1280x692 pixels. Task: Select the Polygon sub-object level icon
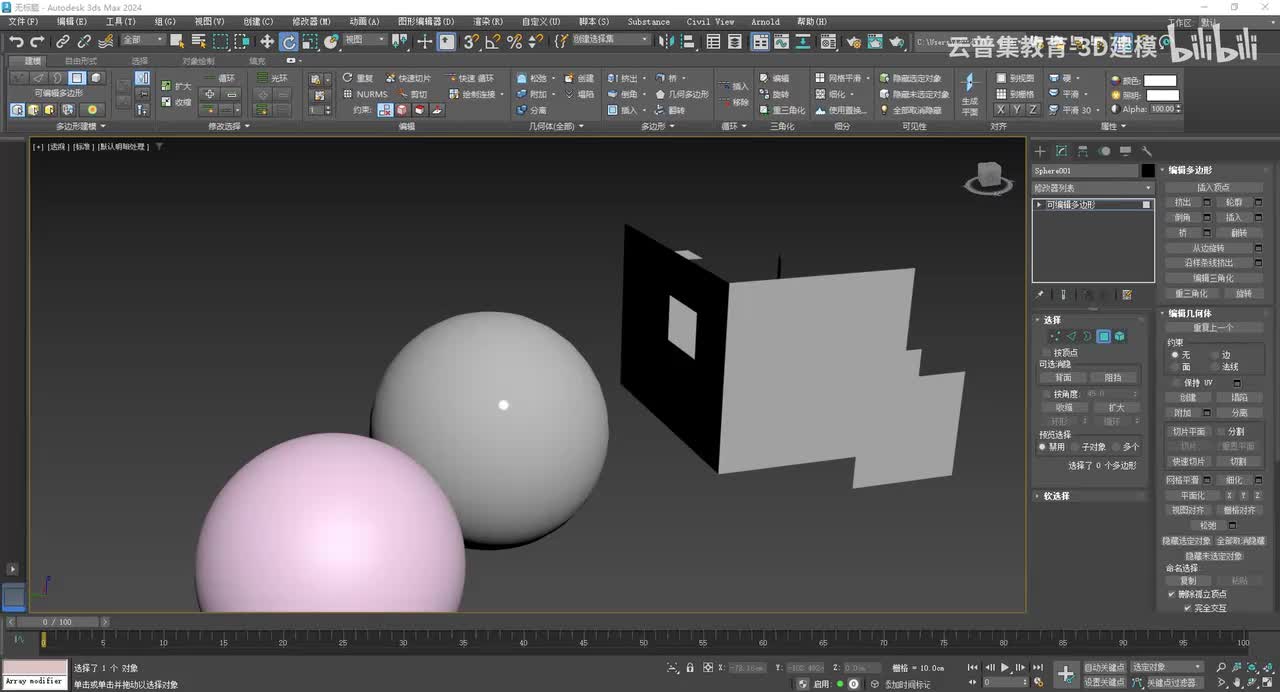pos(1104,337)
